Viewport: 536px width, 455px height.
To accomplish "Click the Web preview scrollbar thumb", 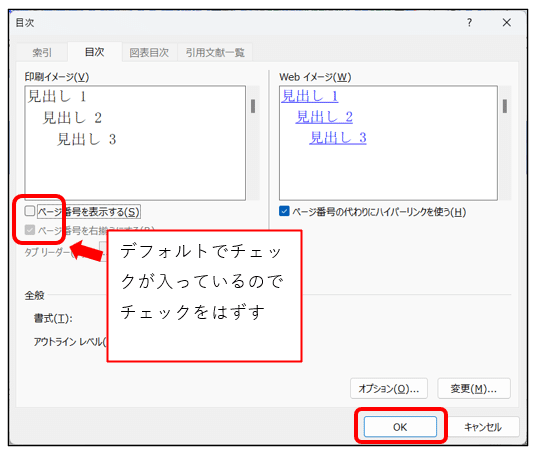I will pos(505,106).
